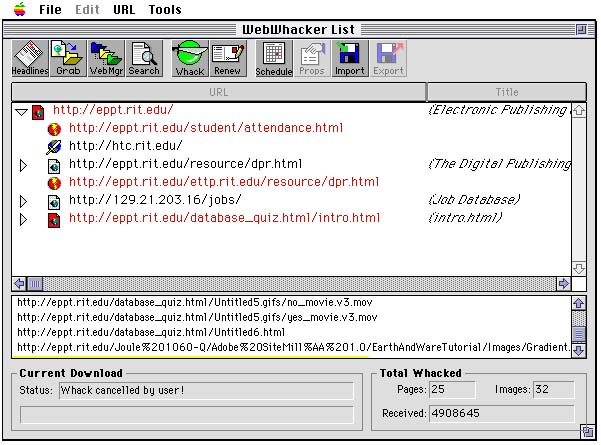This screenshot has height=445, width=601.
Task: Click the EarthAndWareTutorial log line
Action: tap(294, 347)
